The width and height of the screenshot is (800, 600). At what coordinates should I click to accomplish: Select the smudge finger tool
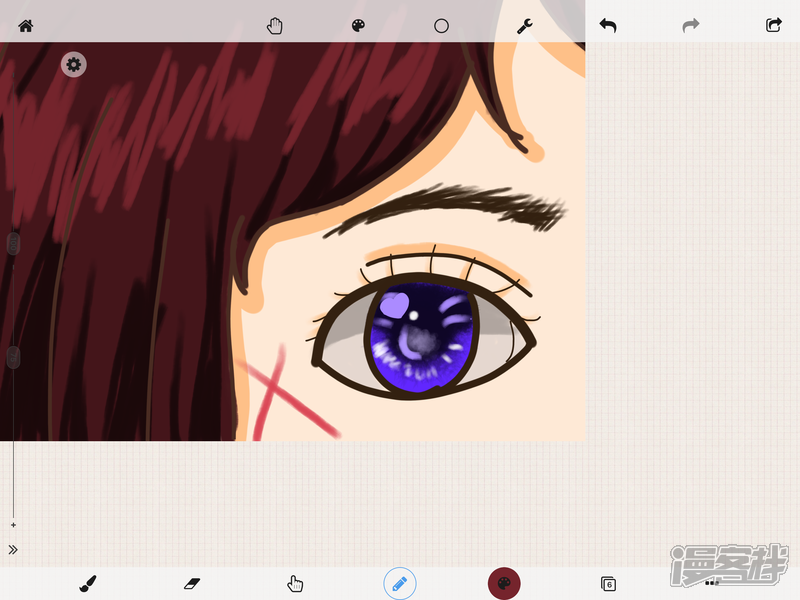pyautogui.click(x=295, y=583)
